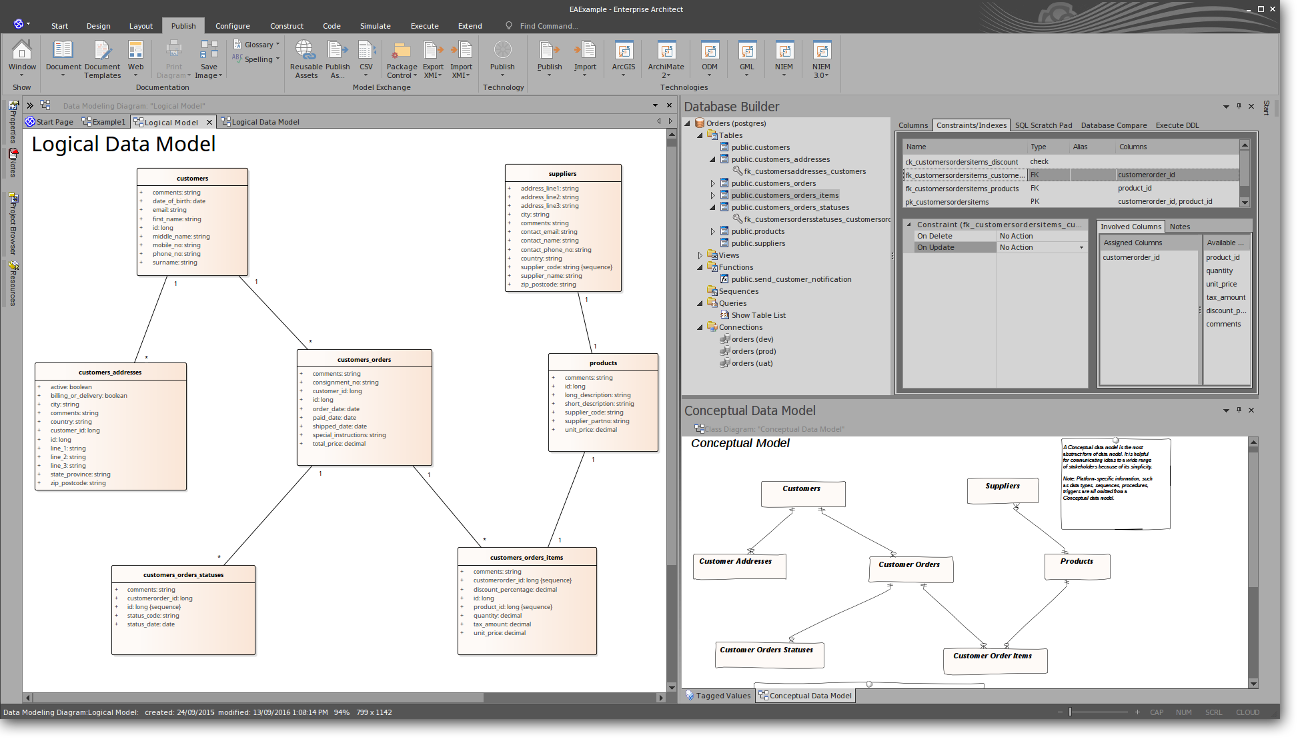Close the Logical Model diagram tab
Viewport: 1310px width, 750px height.
[210, 122]
